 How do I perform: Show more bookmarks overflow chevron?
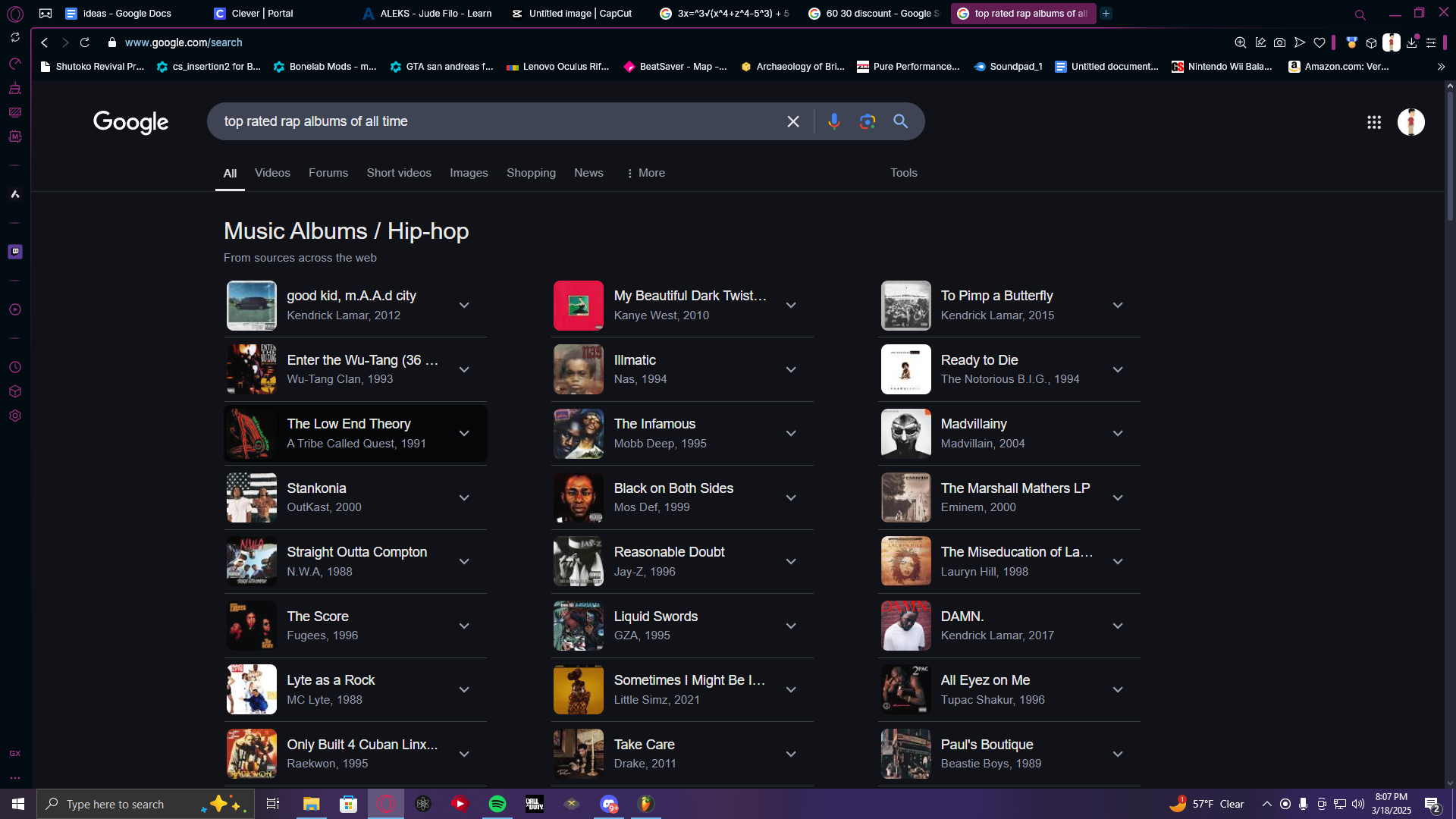click(x=1441, y=67)
